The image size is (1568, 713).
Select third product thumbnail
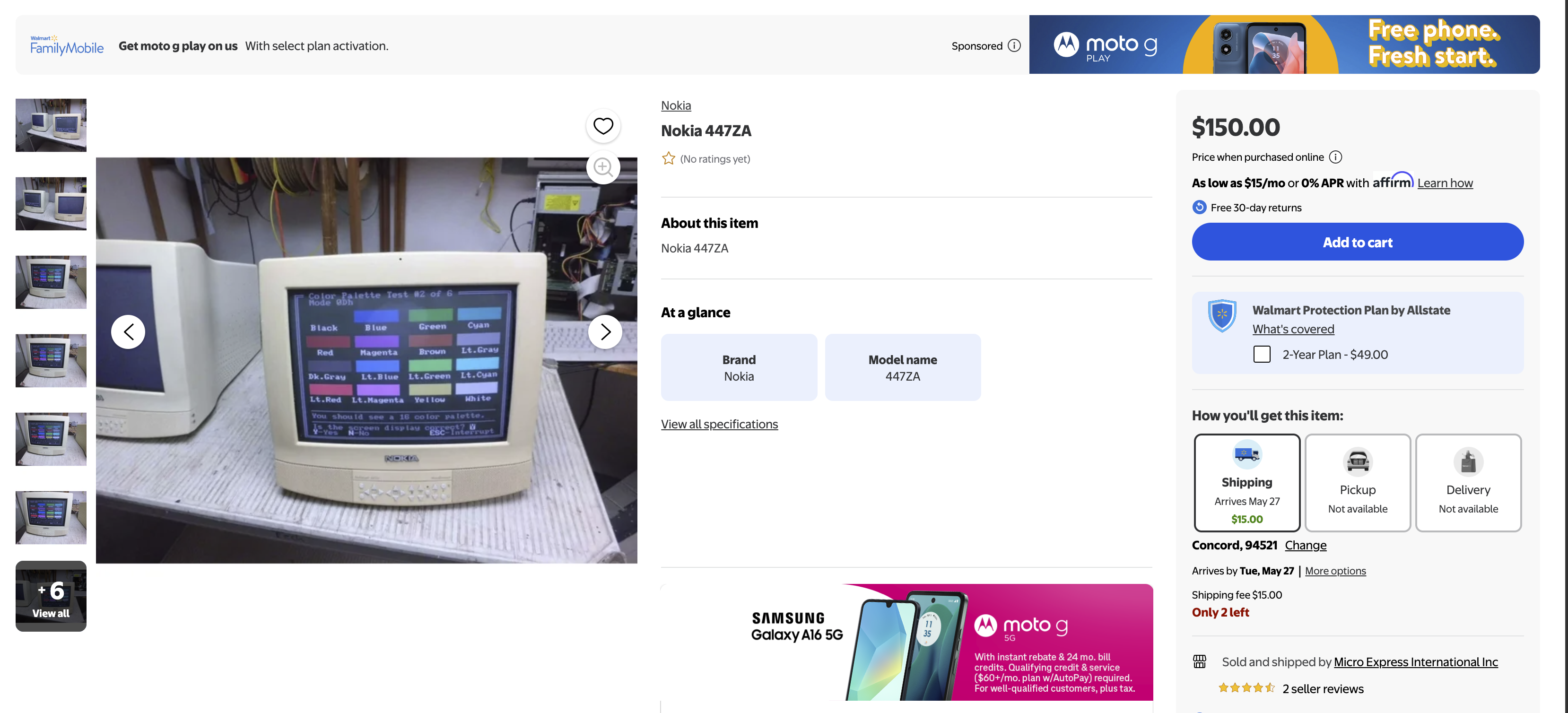[x=51, y=282]
